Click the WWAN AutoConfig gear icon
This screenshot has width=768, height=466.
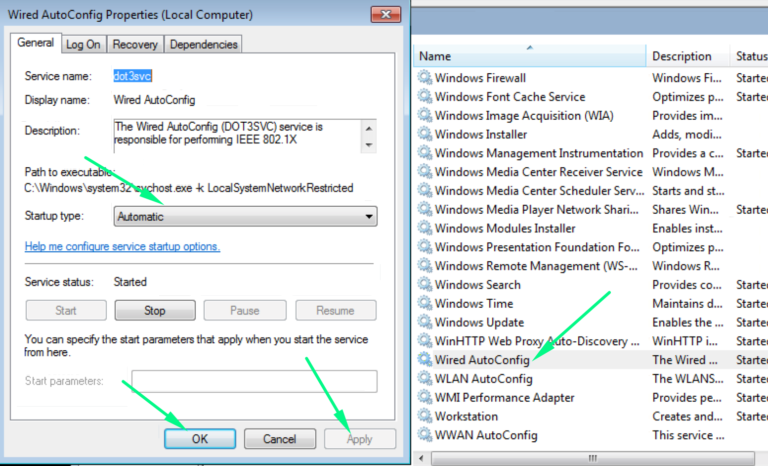[425, 435]
